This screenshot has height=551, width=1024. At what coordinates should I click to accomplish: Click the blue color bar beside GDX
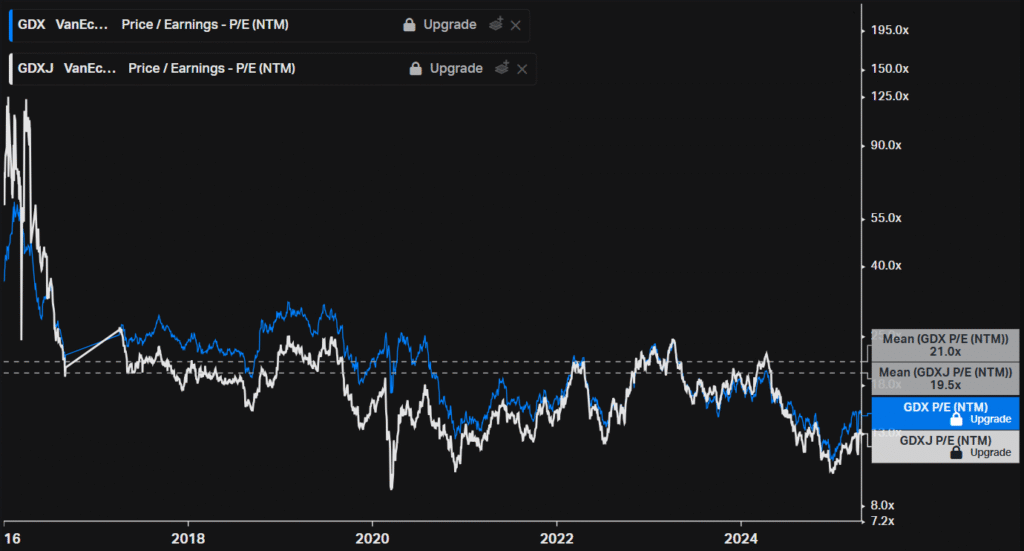10,25
